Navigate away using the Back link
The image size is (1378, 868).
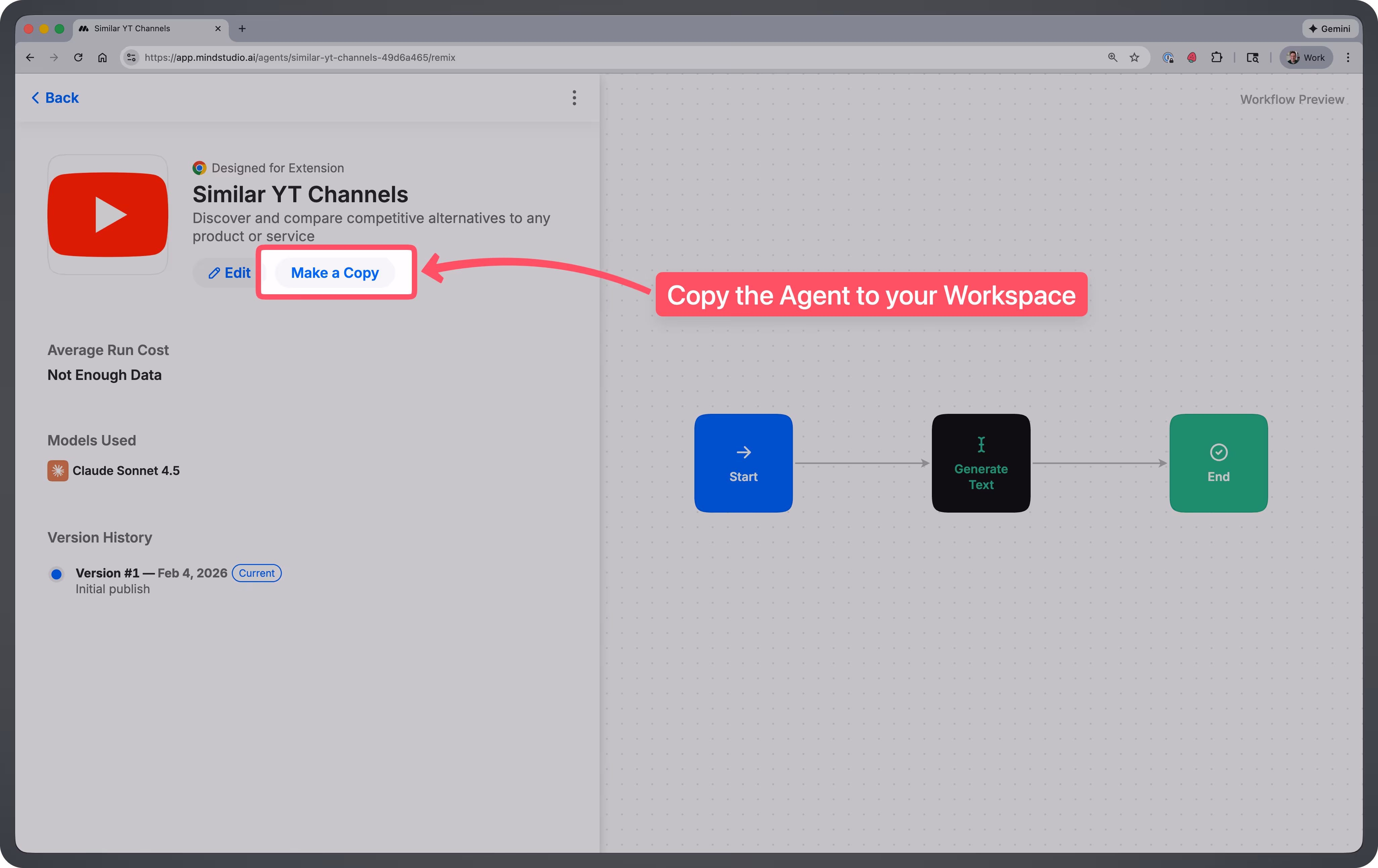click(x=54, y=97)
